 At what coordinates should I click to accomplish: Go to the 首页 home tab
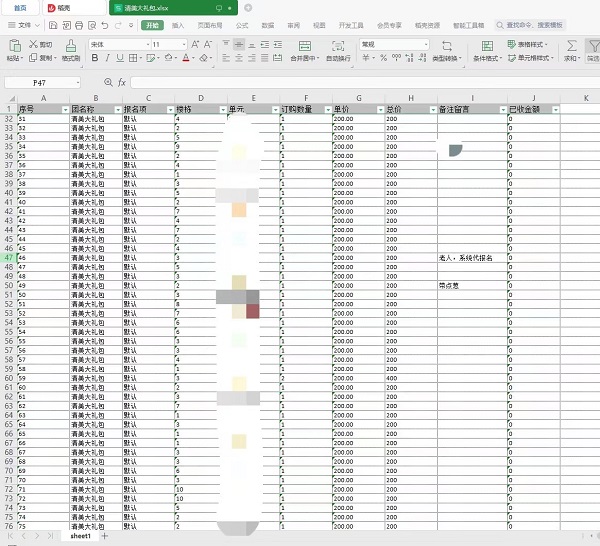point(20,8)
